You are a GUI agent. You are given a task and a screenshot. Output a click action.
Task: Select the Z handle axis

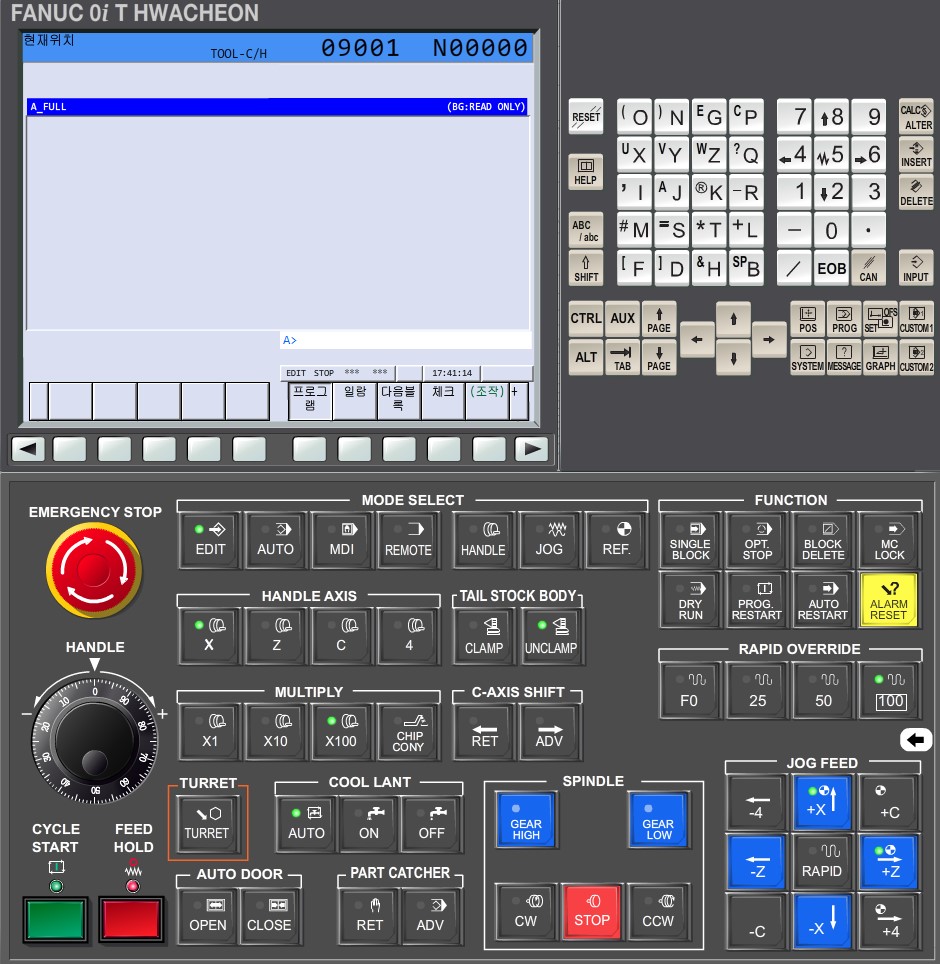275,636
